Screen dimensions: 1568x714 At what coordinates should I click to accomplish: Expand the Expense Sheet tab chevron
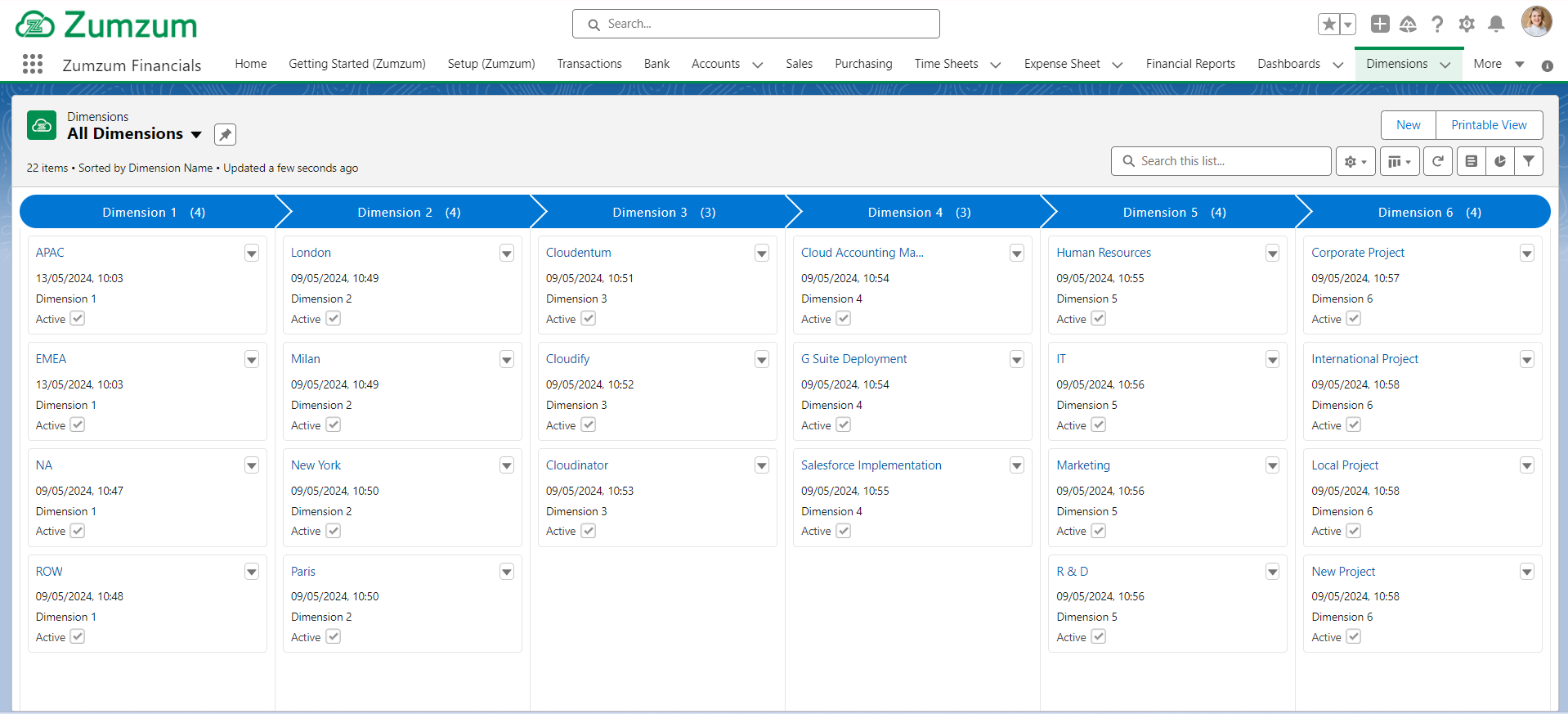(1117, 65)
